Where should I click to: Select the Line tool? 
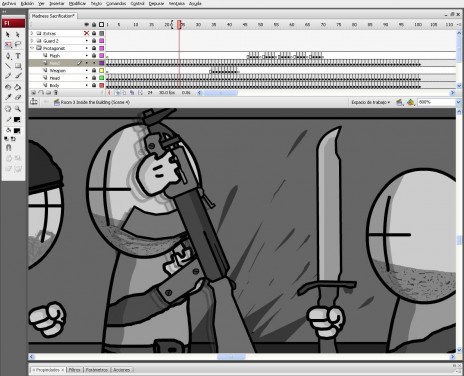click(x=8, y=66)
